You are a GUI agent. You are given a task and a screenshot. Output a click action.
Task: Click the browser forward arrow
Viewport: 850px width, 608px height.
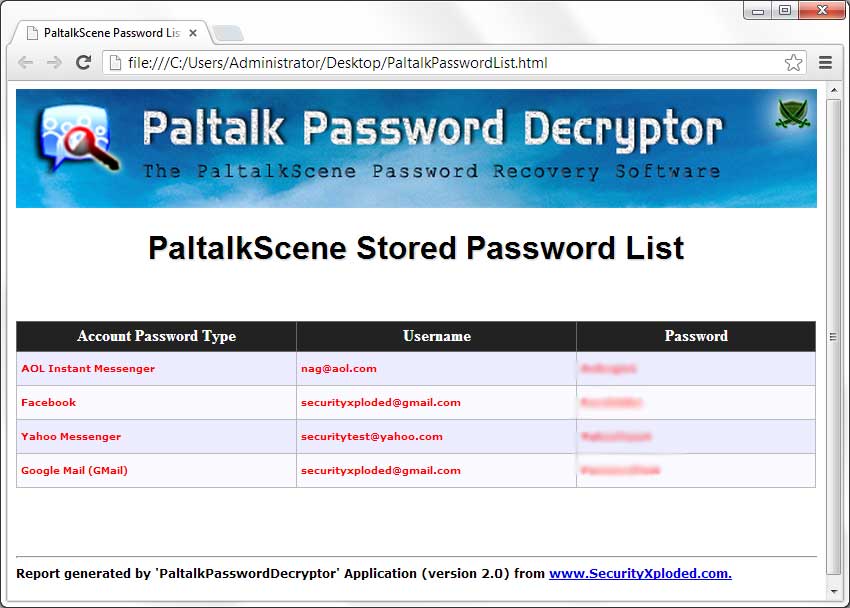(54, 63)
